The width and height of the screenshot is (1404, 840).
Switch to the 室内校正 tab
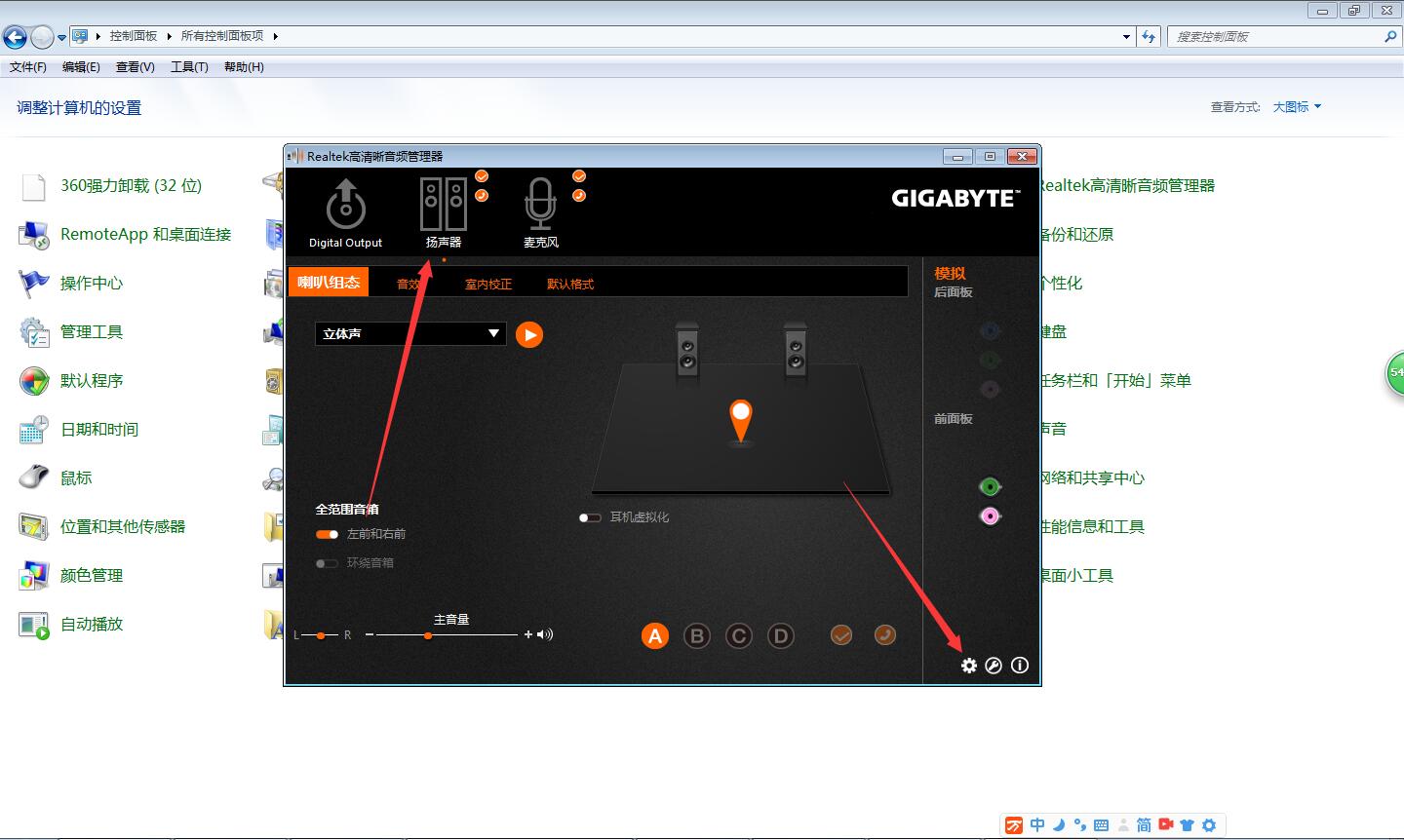(x=488, y=285)
